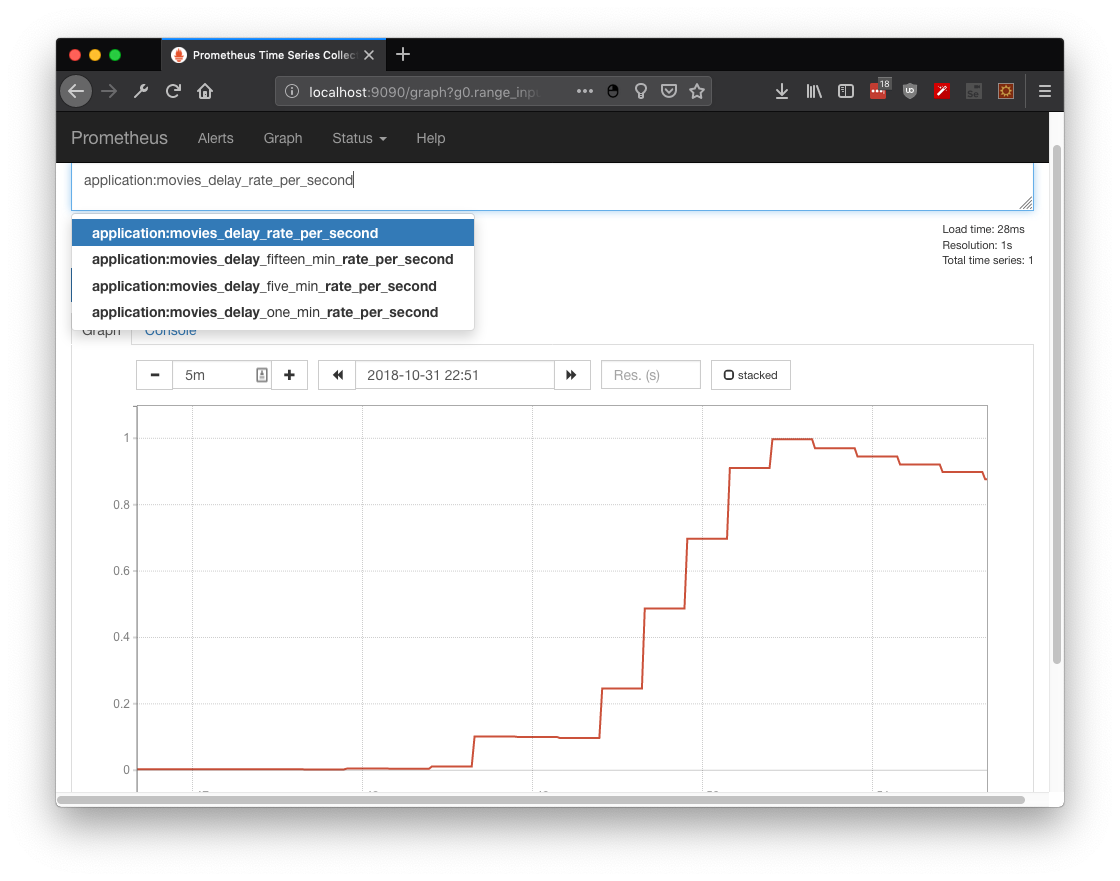Open the Help navbar item
Screen dimensions: 1120x881
click(430, 138)
